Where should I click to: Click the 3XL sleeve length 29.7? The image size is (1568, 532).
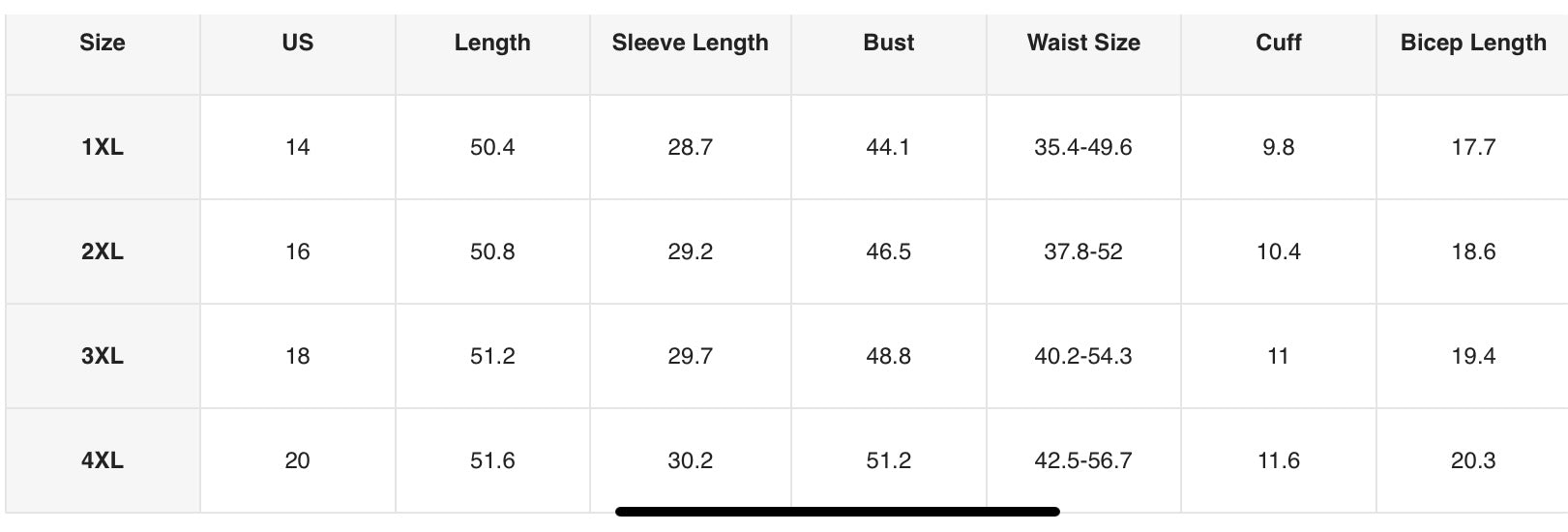(x=691, y=356)
